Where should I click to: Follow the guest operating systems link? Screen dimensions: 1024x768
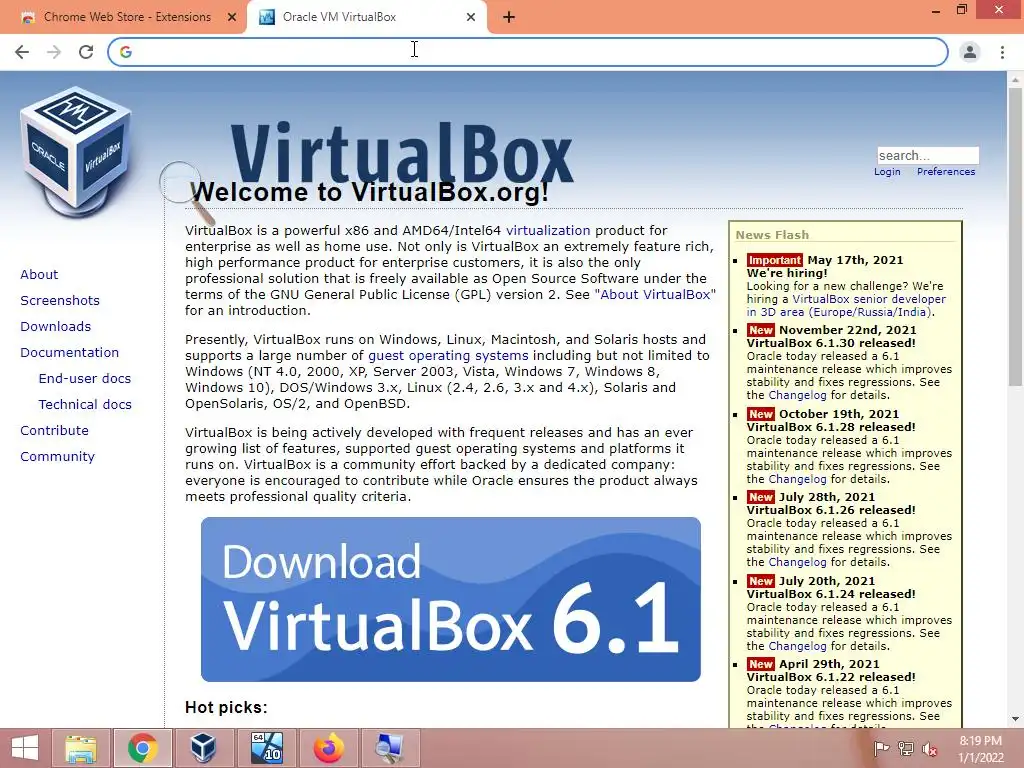click(448, 356)
